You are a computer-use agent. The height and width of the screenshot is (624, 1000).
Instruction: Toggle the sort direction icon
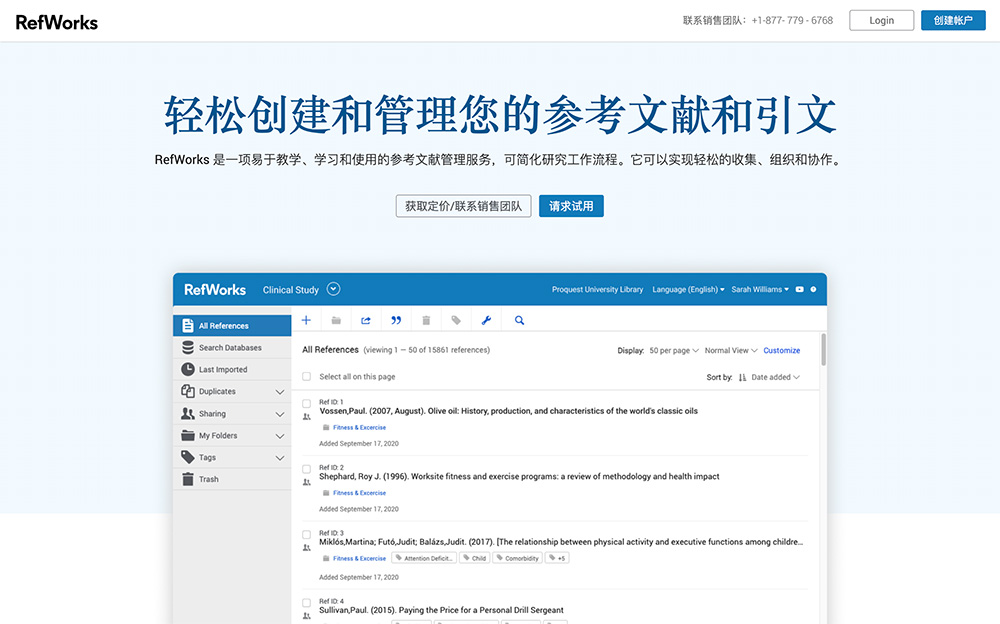(742, 377)
